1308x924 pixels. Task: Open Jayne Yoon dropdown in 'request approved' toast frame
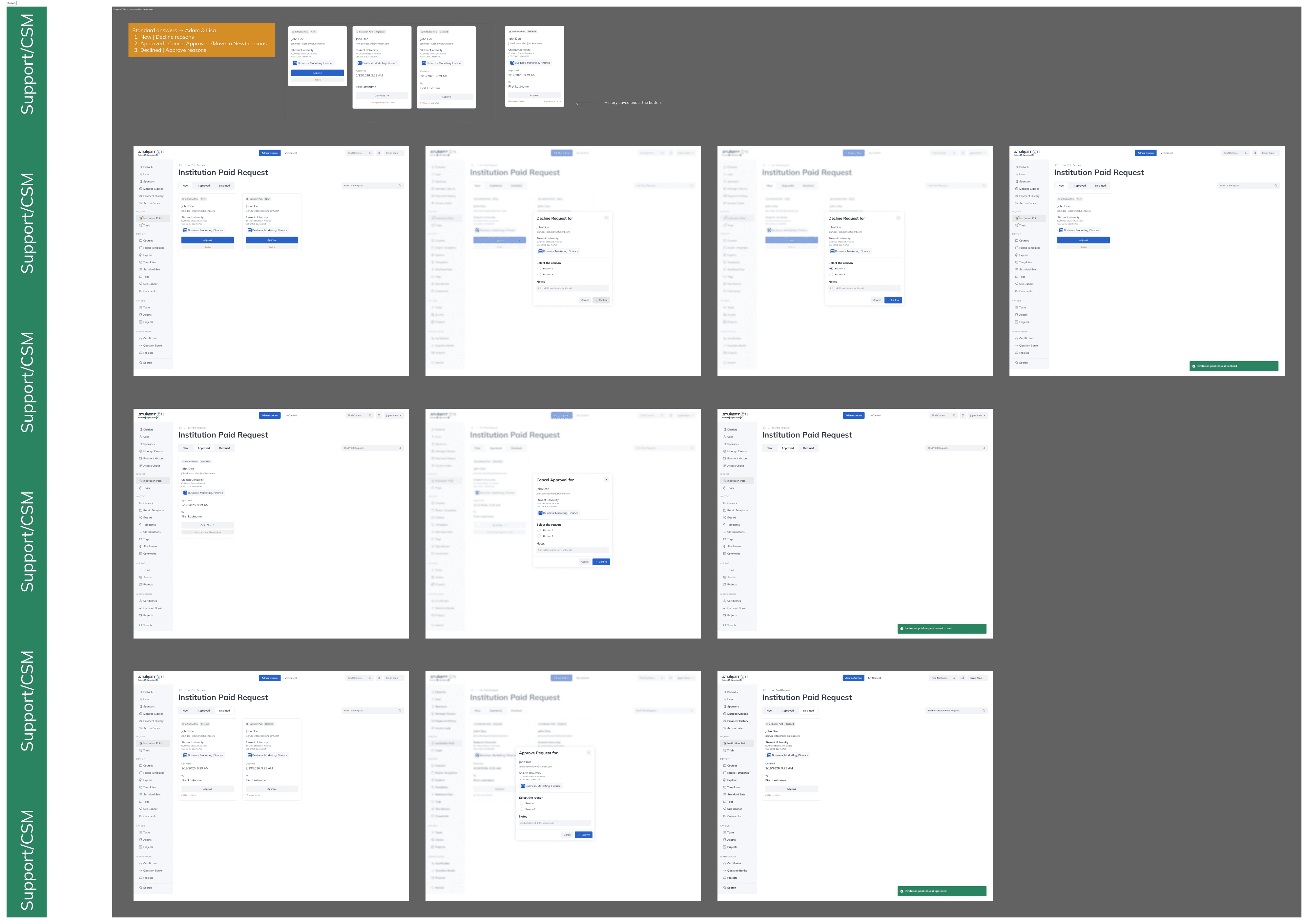pyautogui.click(x=978, y=678)
